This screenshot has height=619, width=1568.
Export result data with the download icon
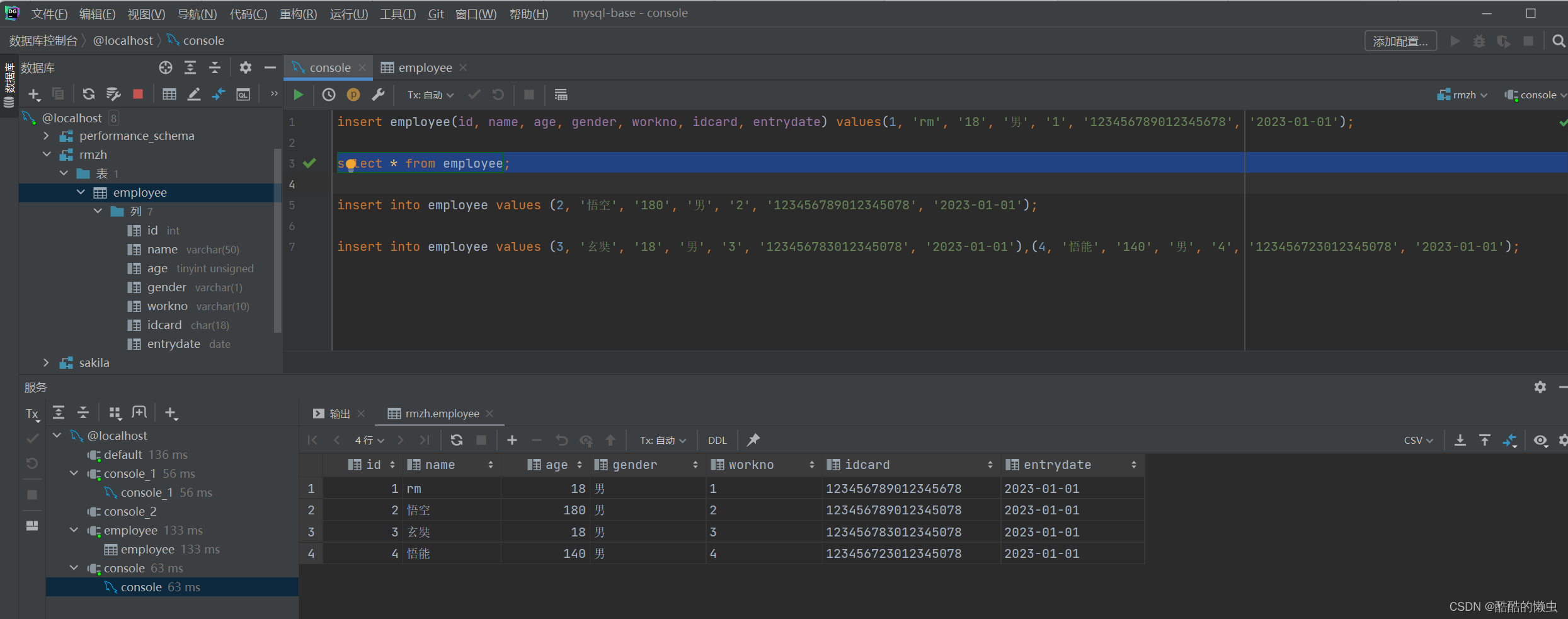coord(1460,440)
